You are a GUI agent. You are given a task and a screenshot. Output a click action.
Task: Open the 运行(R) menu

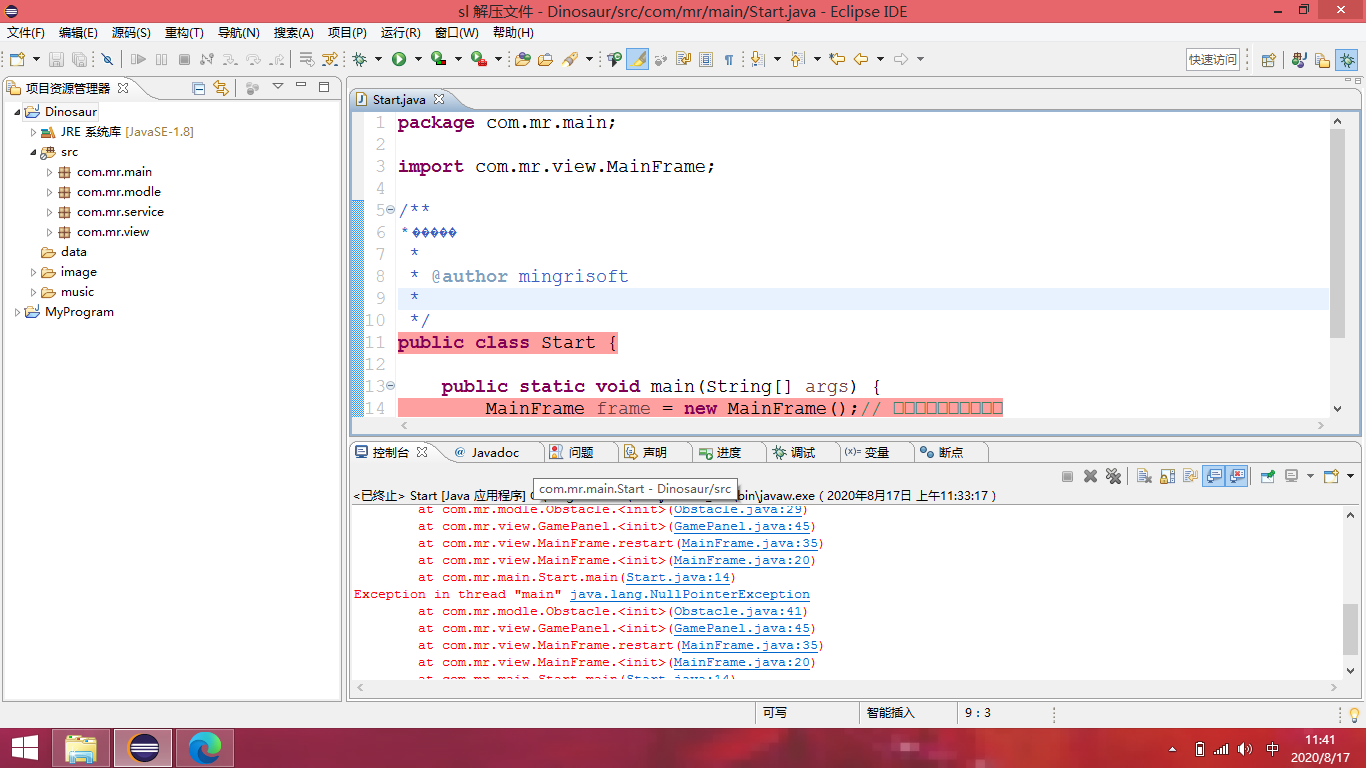(401, 32)
